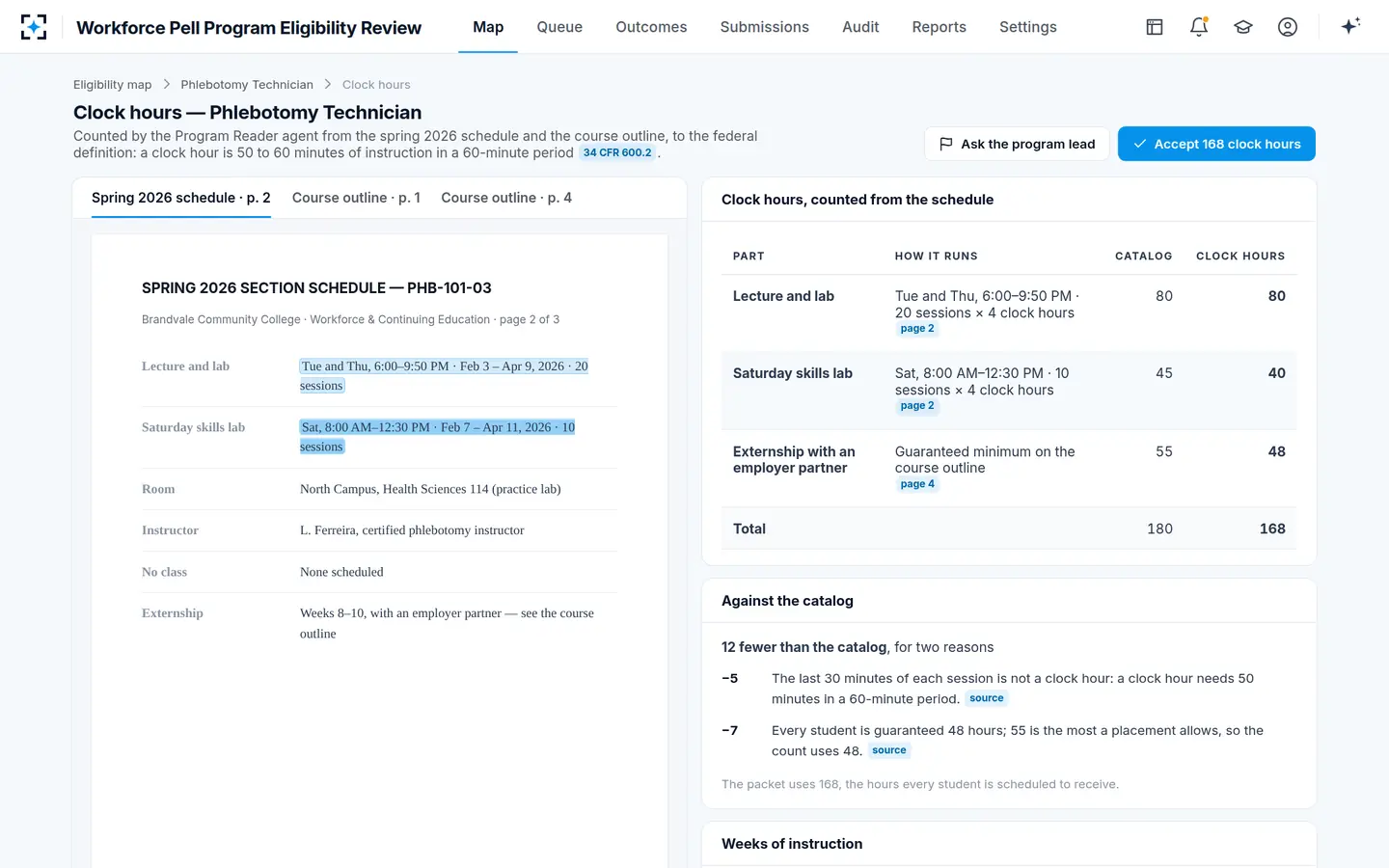Click externship clock hours value 48
The width and height of the screenshot is (1389, 868).
[1276, 451]
